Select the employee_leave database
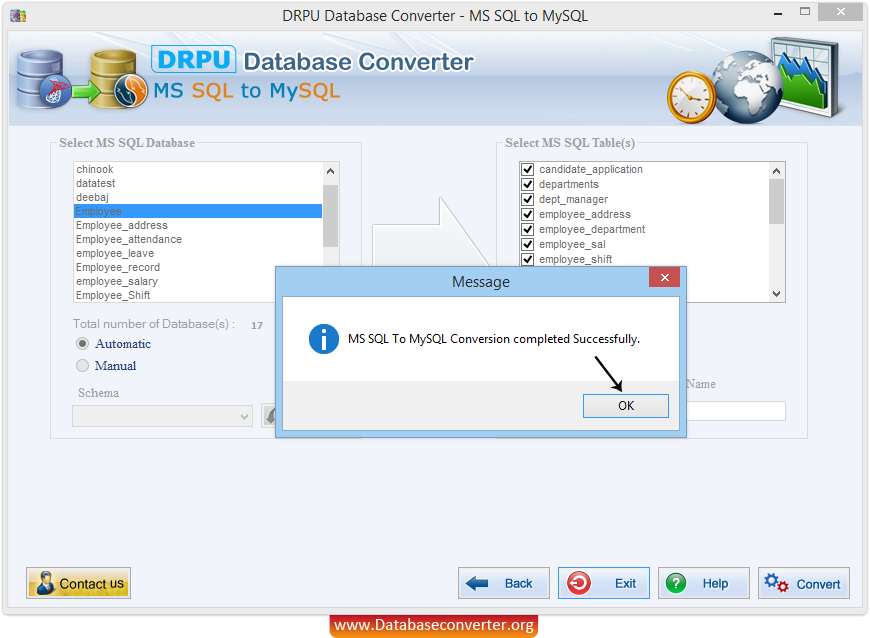The height and width of the screenshot is (638, 870). tap(198, 253)
